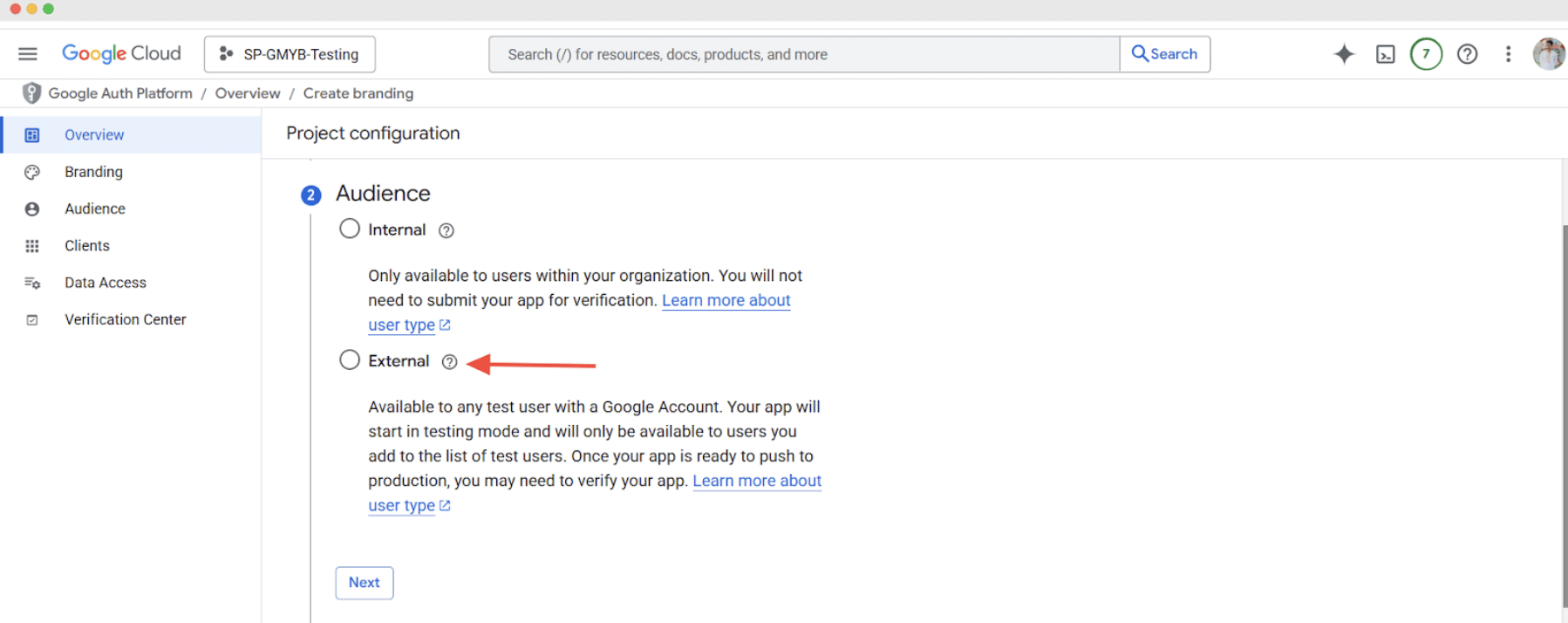The image size is (1568, 623).
Task: Click the Verification Center checkbox icon
Action: pyautogui.click(x=32, y=320)
